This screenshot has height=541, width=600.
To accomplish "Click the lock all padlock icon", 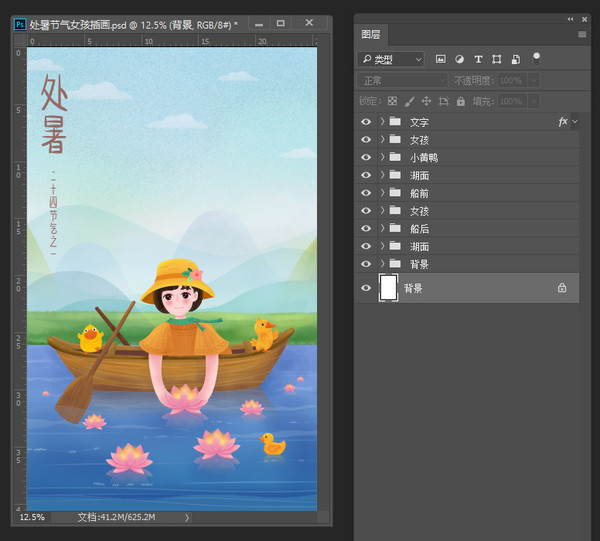I will 461,101.
